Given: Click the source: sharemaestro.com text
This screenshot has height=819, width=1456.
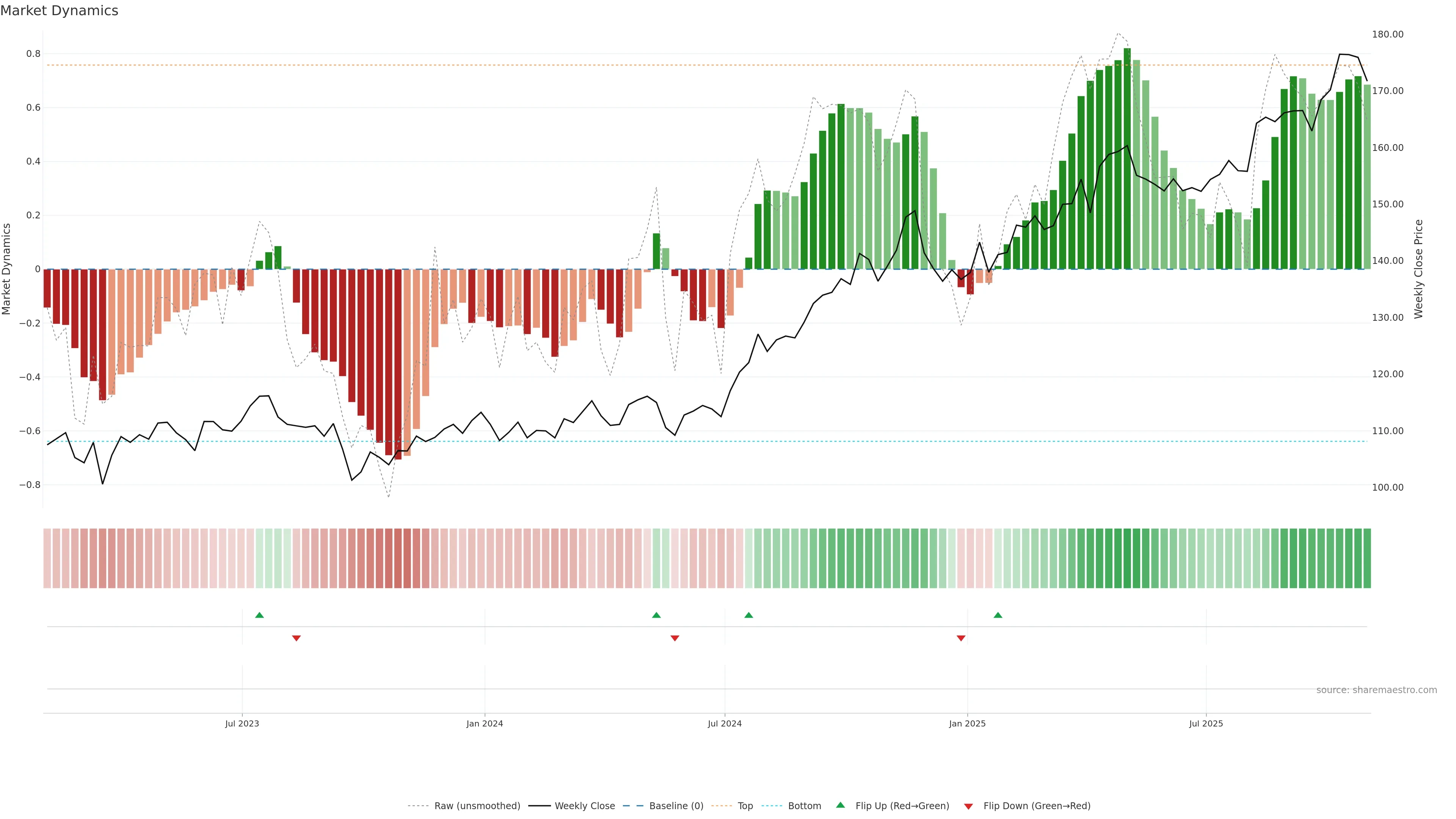Looking at the screenshot, I should tap(1376, 690).
